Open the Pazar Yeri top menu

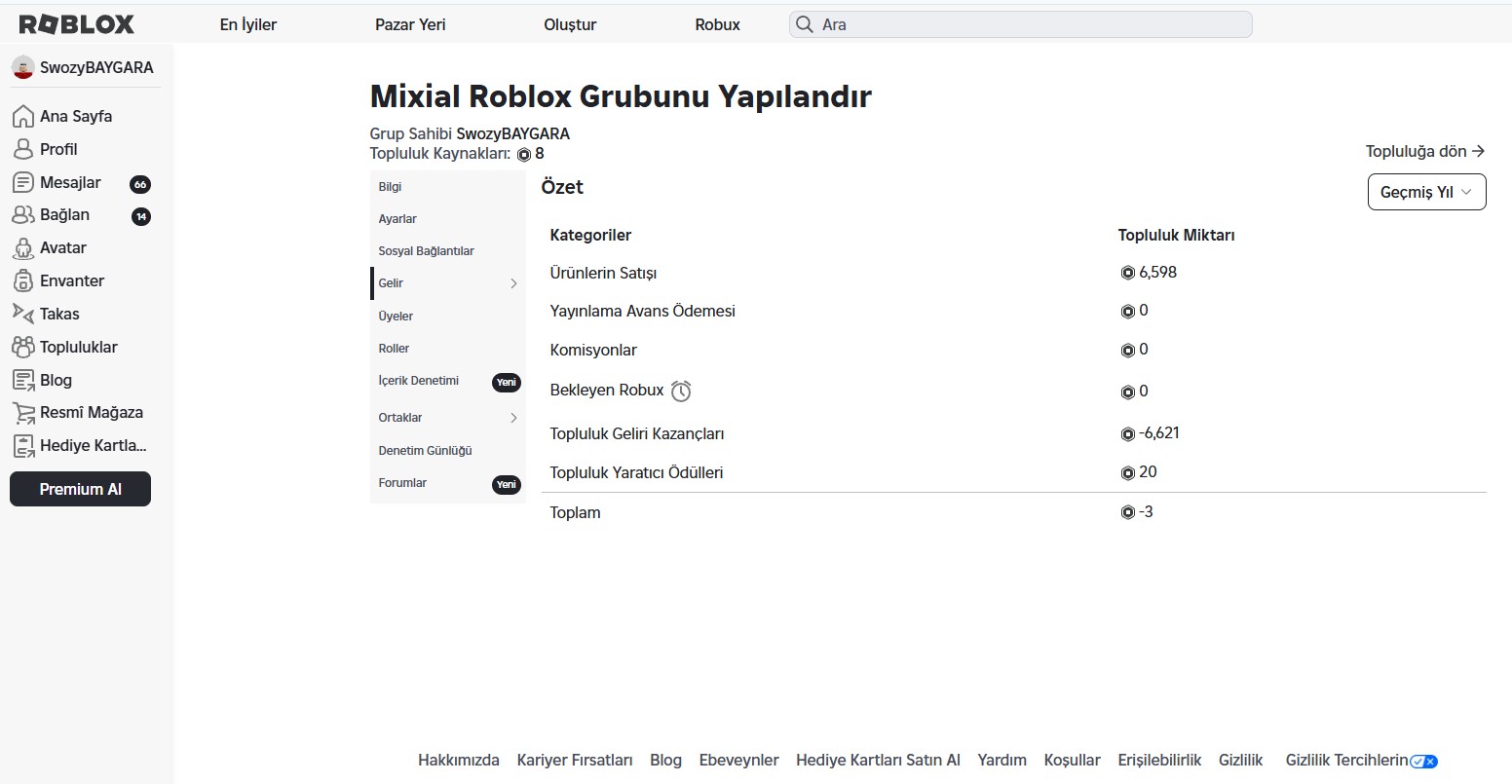tap(410, 24)
